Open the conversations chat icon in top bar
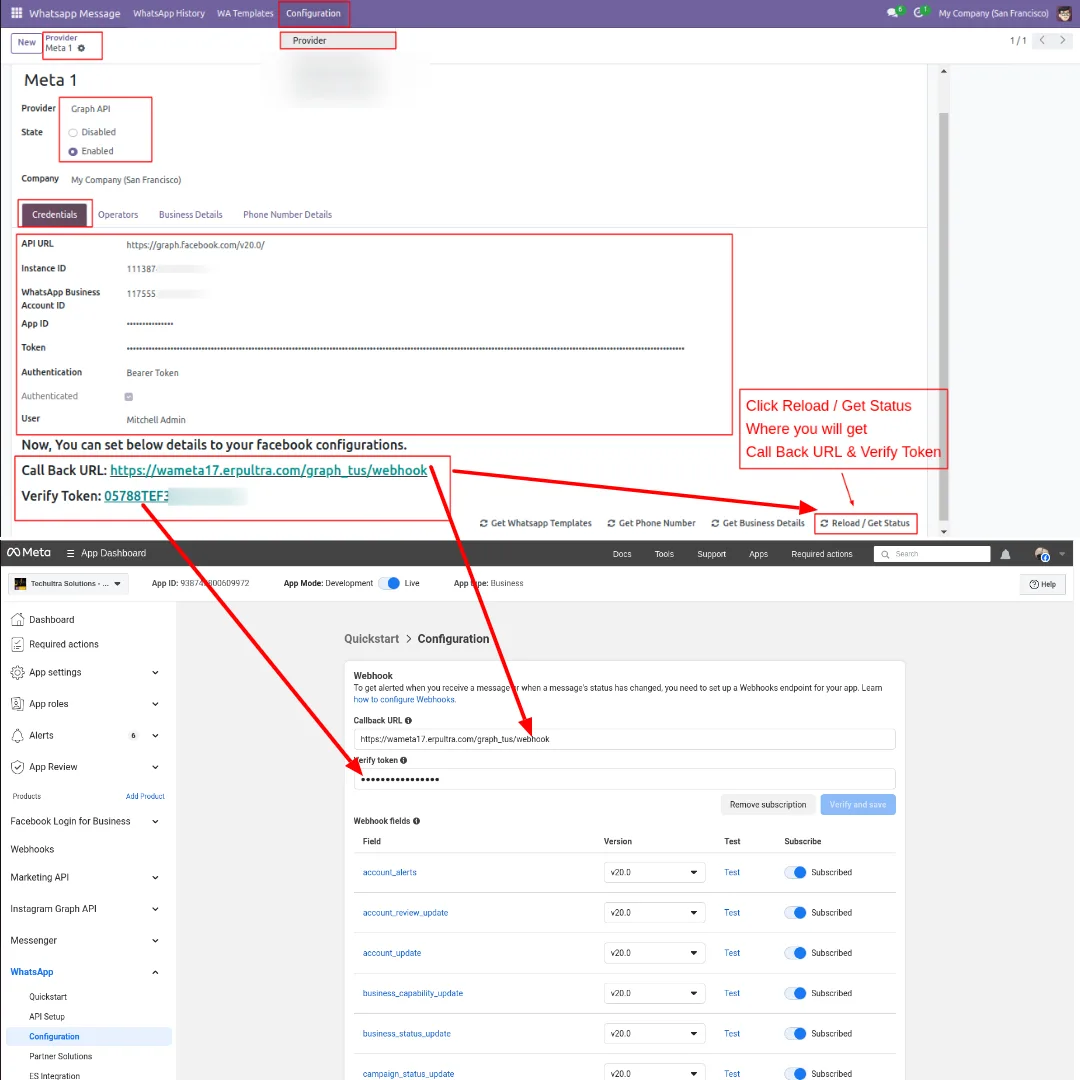The height and width of the screenshot is (1080, 1080). (893, 12)
